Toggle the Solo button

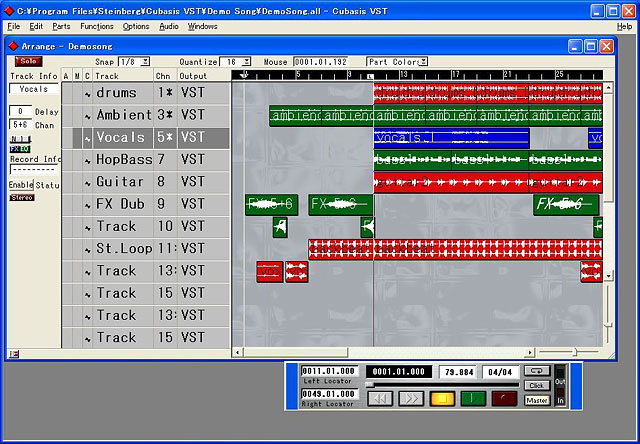pos(28,61)
